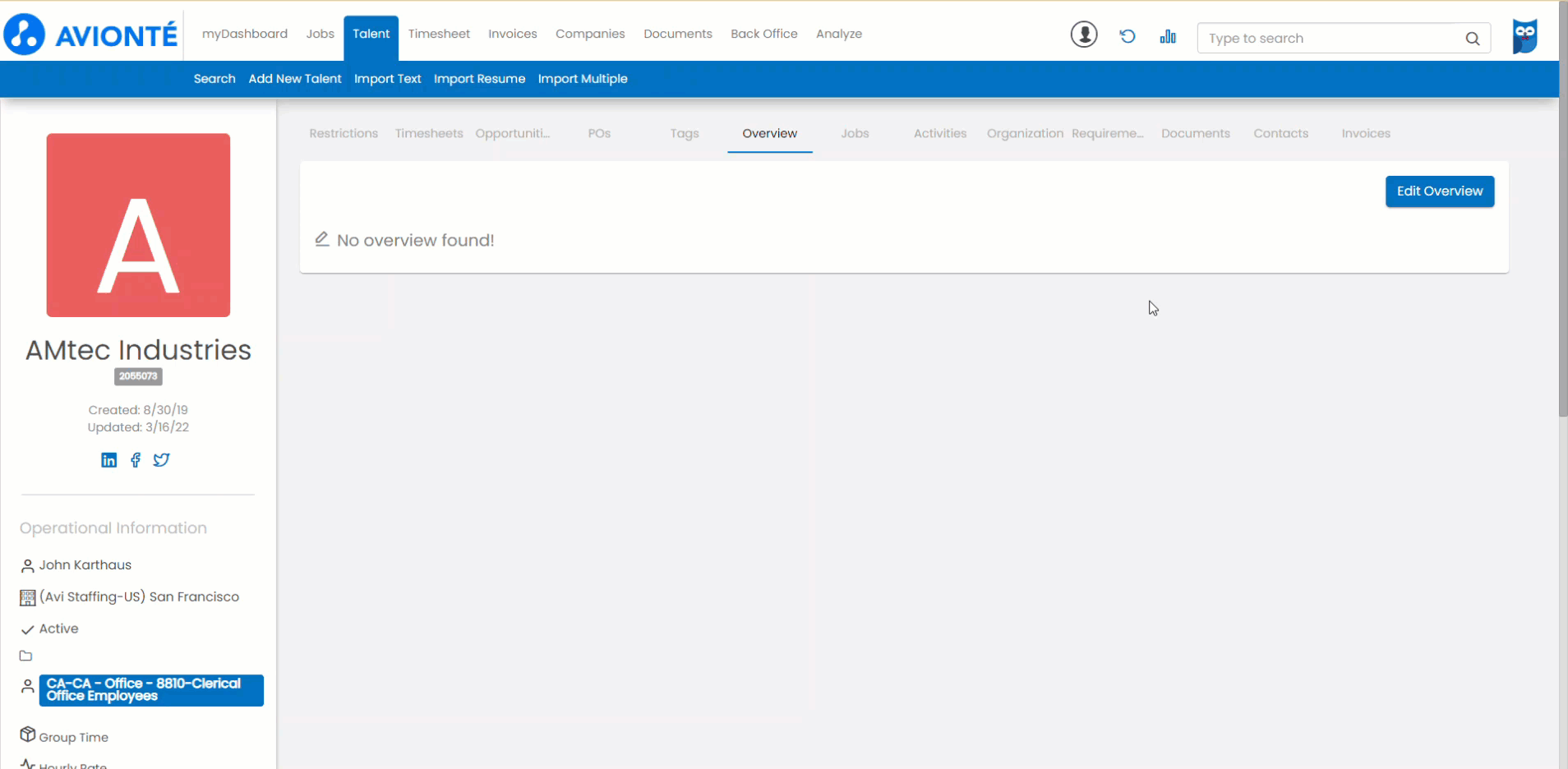
Task: Click the checkmark icon beside Active
Action: (x=27, y=629)
